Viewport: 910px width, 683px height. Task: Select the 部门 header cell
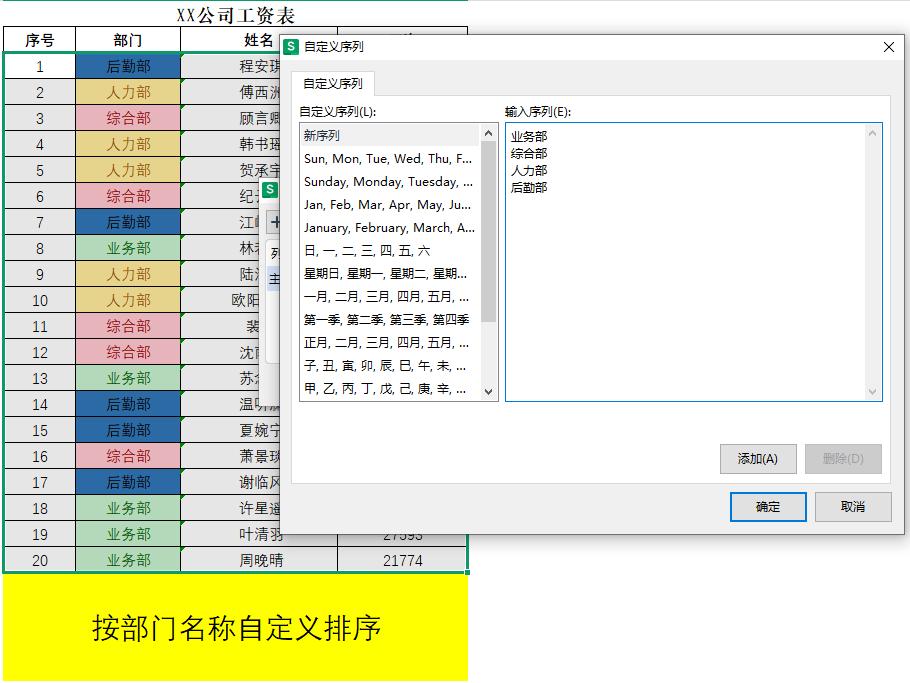click(x=128, y=40)
